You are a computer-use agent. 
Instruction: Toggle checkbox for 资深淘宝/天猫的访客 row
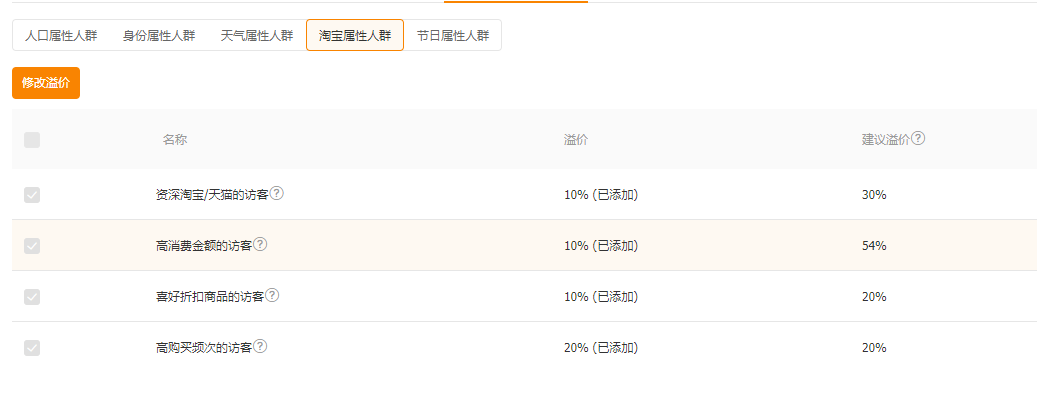coord(32,195)
